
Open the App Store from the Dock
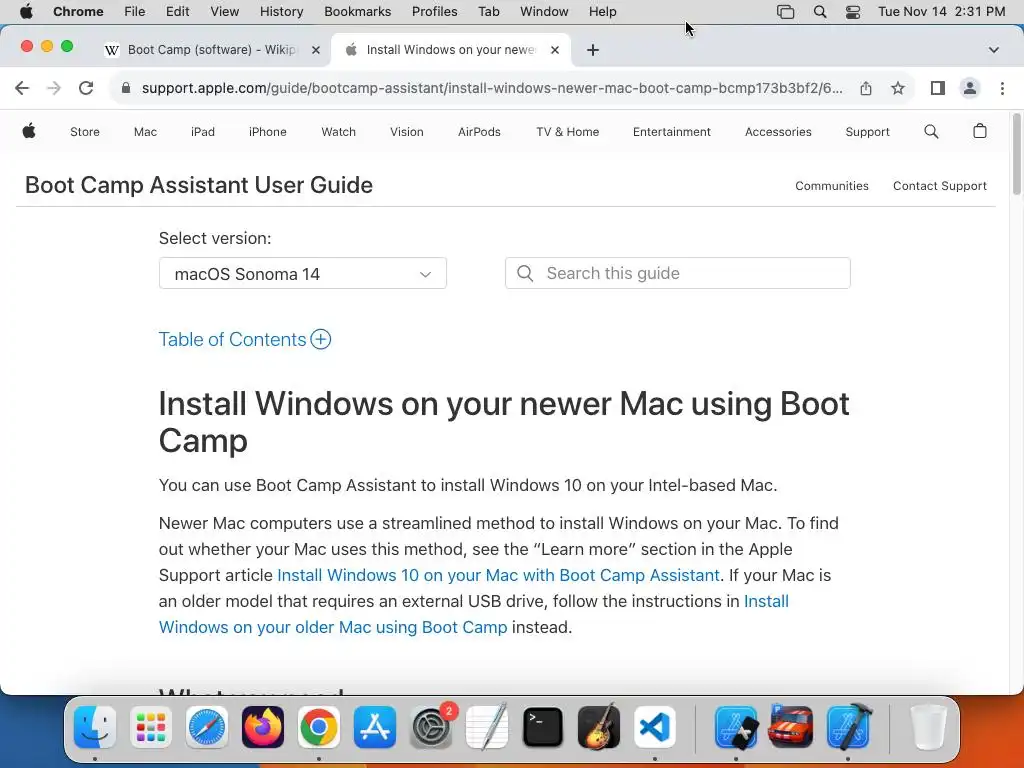tap(375, 727)
